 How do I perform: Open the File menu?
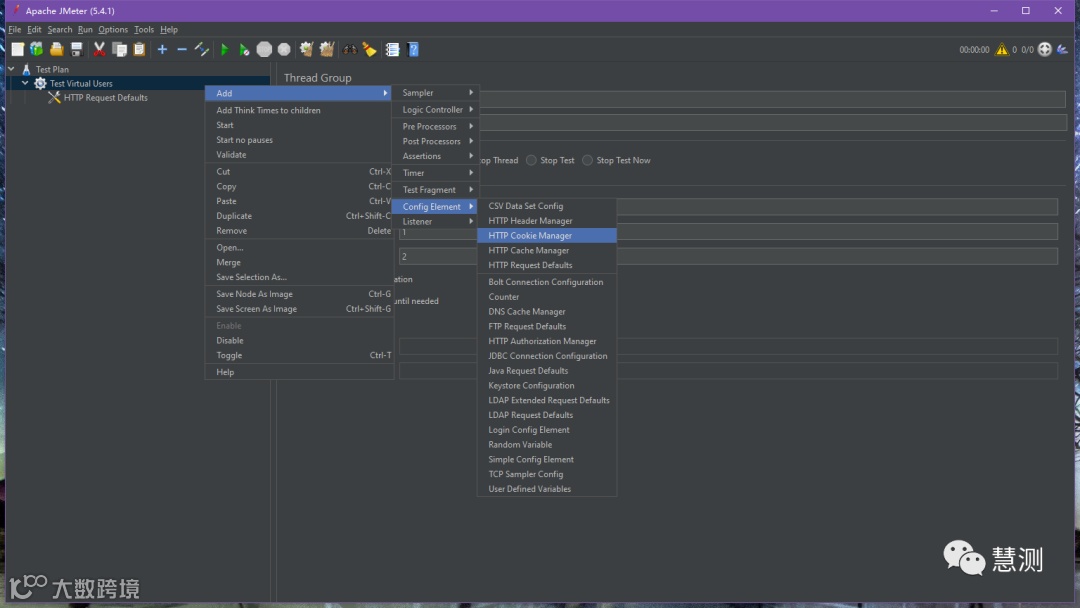(14, 30)
